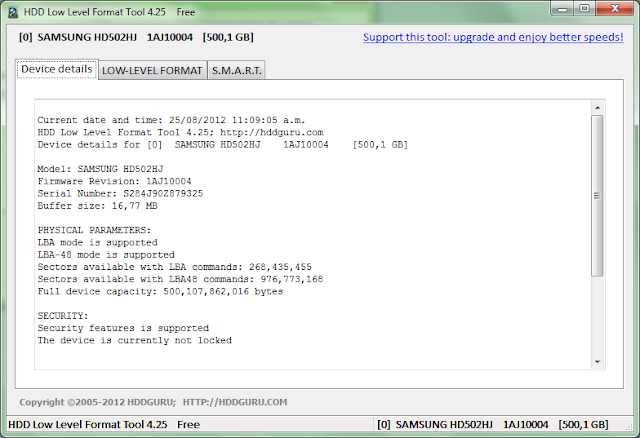
Task: Close the HDD Low Level Format Tool window
Action: 615,9
